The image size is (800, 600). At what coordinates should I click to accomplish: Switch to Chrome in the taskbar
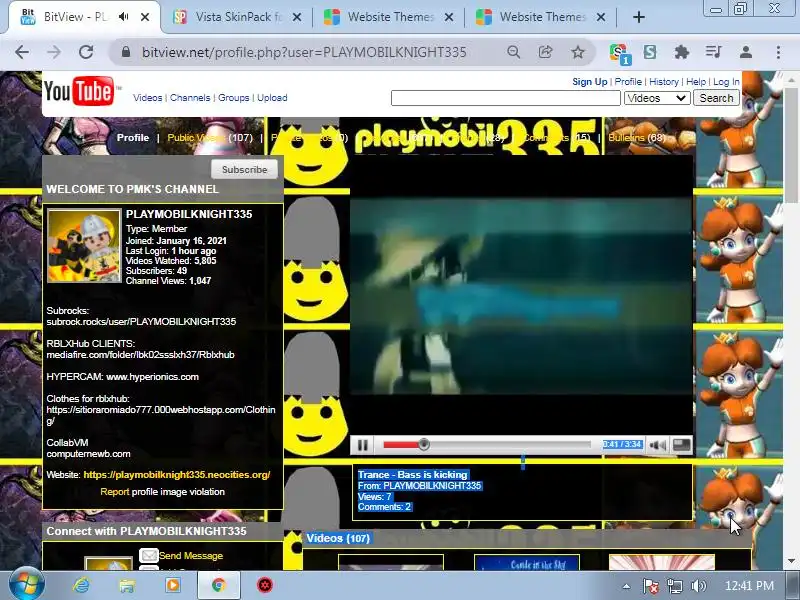219,585
